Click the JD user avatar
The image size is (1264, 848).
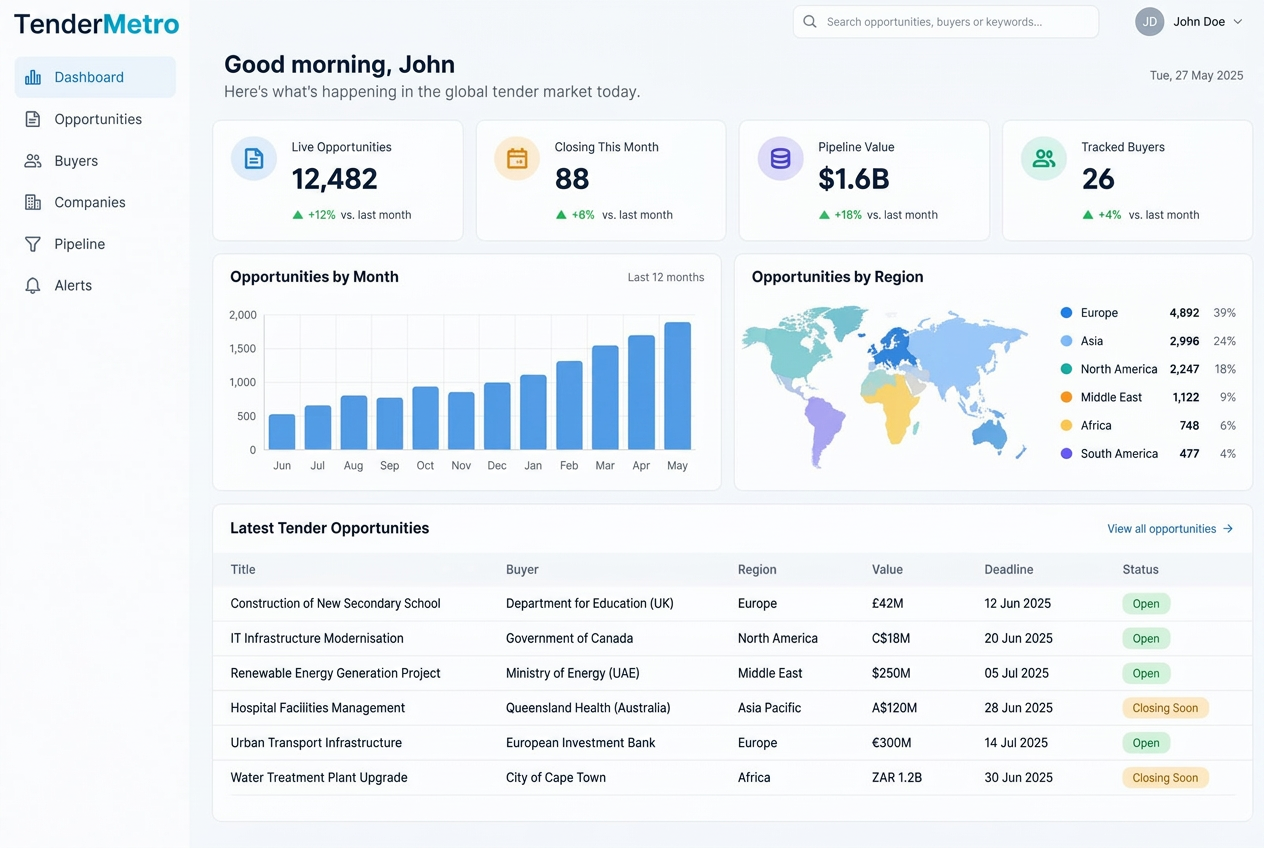tap(1150, 21)
